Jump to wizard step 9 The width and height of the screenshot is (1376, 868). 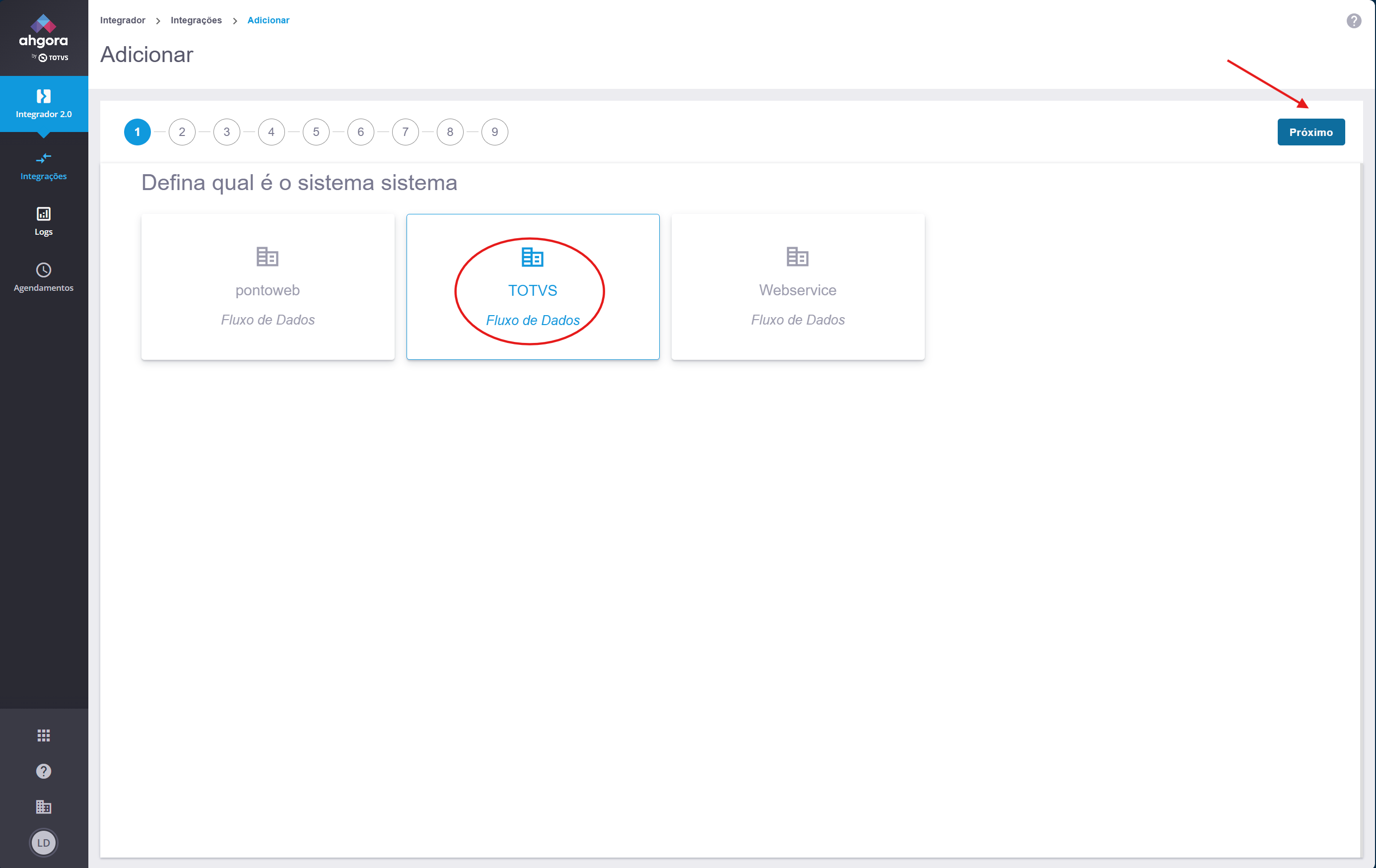494,132
